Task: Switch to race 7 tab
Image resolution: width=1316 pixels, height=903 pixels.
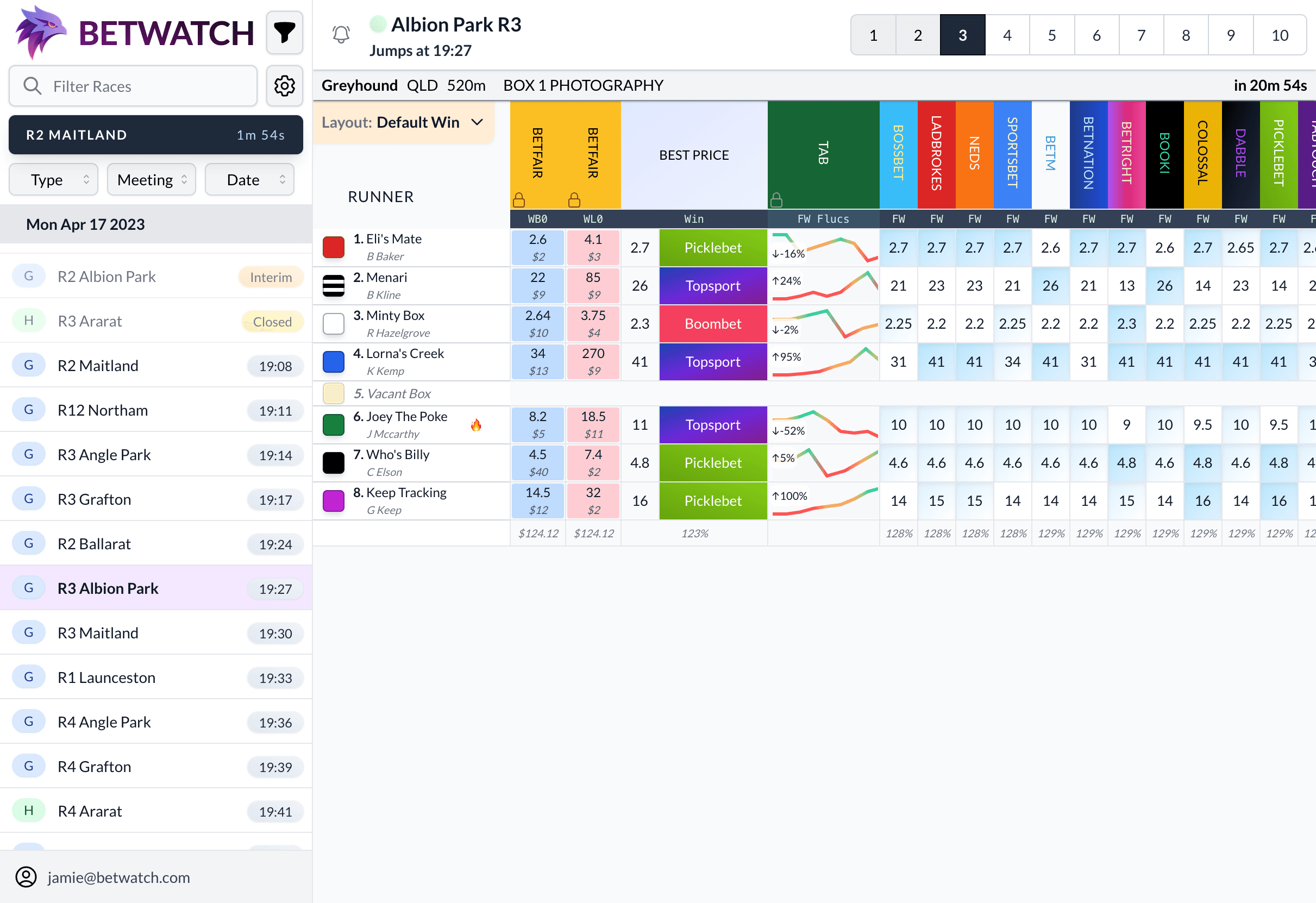Action: click(x=1142, y=35)
